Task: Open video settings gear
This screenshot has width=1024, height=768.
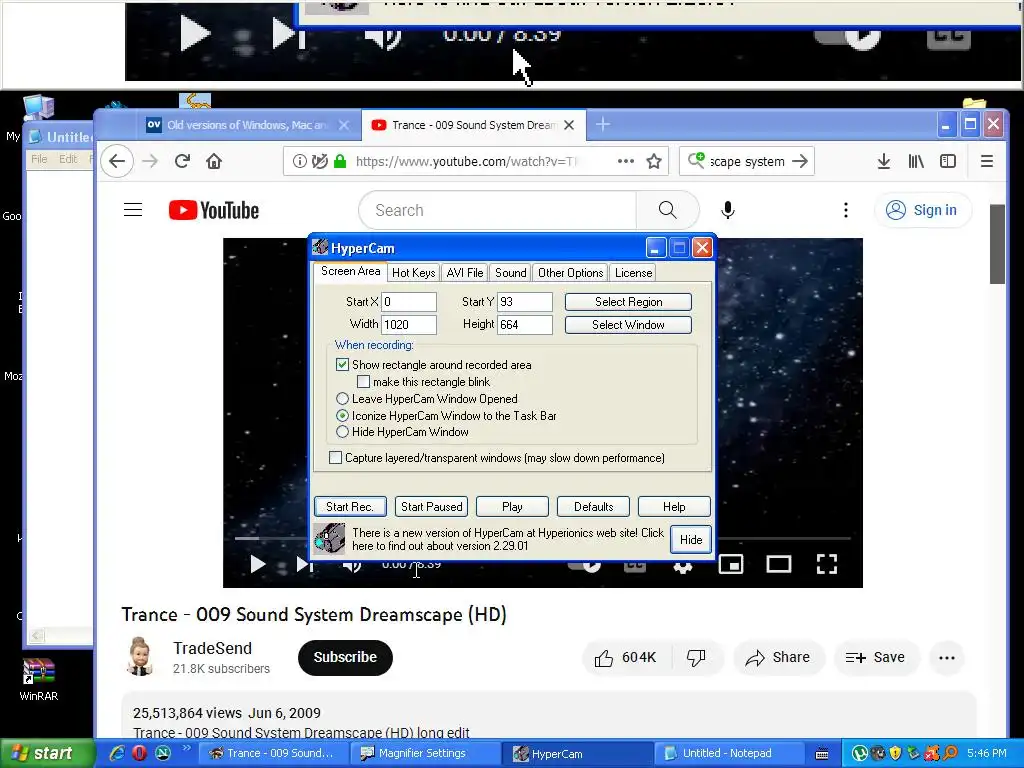Action: [683, 566]
